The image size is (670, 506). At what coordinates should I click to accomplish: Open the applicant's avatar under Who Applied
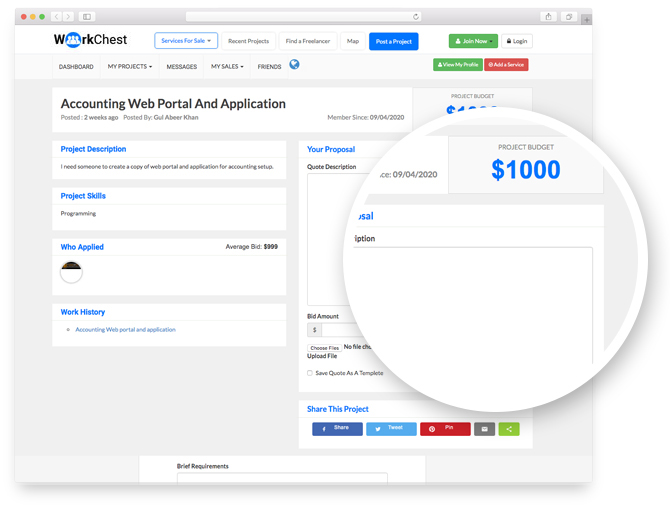point(71,272)
